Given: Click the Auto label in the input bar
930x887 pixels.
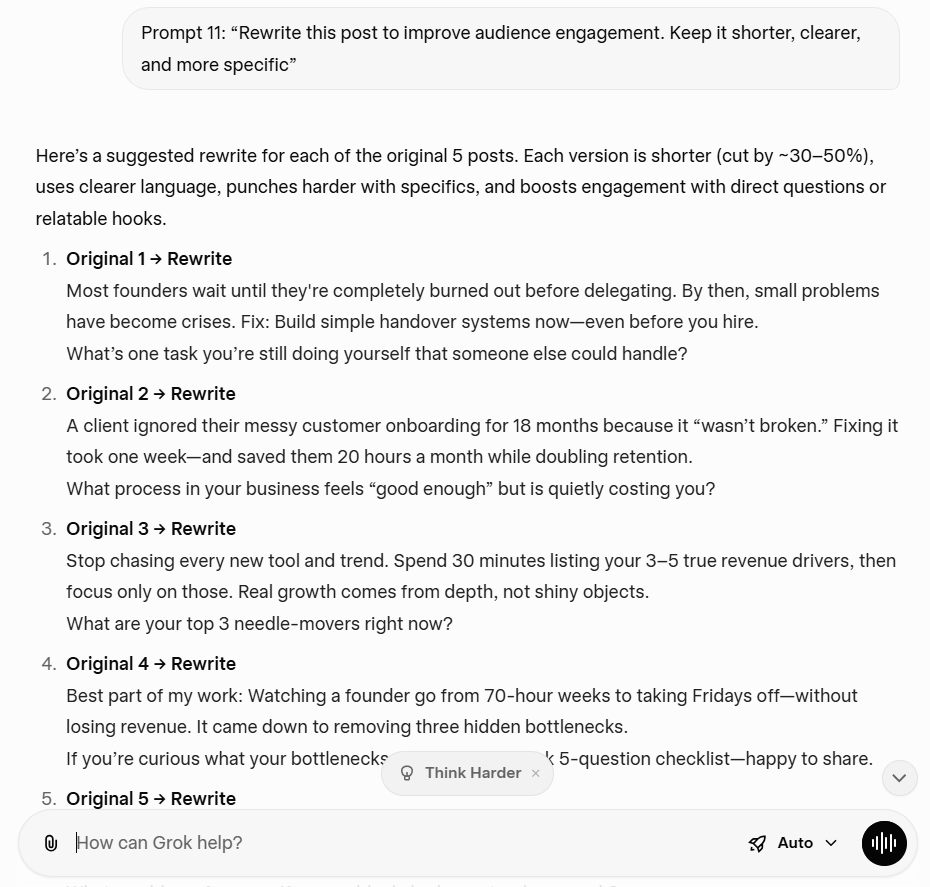Looking at the screenshot, I should pos(793,843).
